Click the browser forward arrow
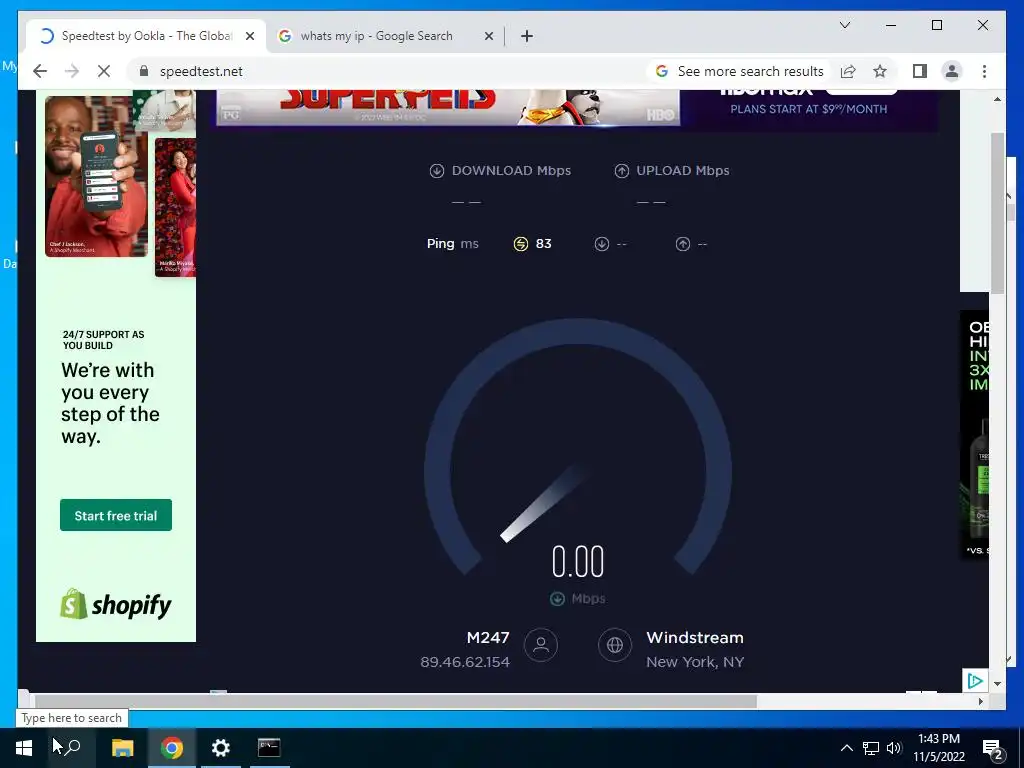This screenshot has height=768, width=1024. tap(72, 71)
